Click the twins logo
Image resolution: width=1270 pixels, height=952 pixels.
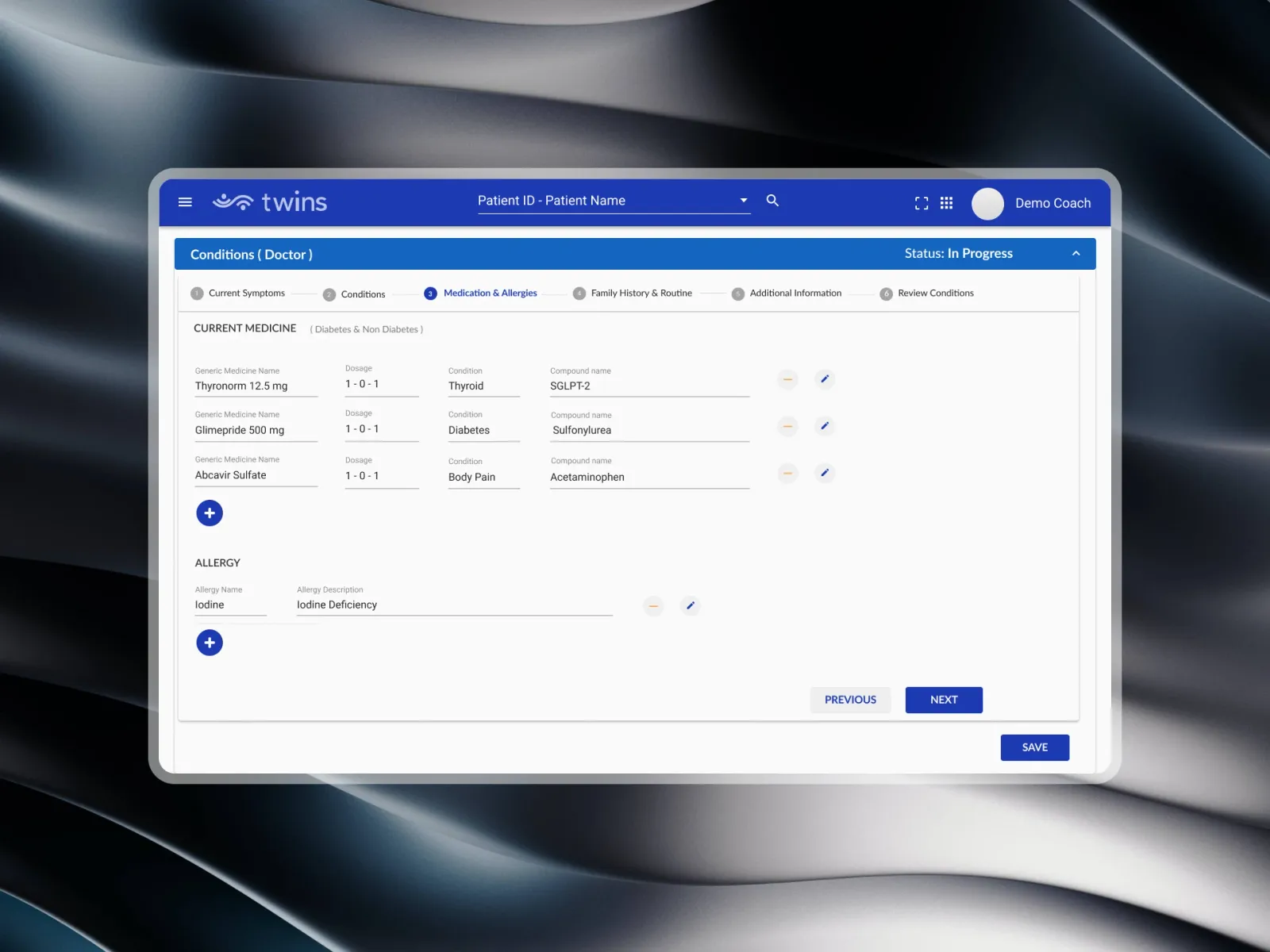(x=270, y=202)
